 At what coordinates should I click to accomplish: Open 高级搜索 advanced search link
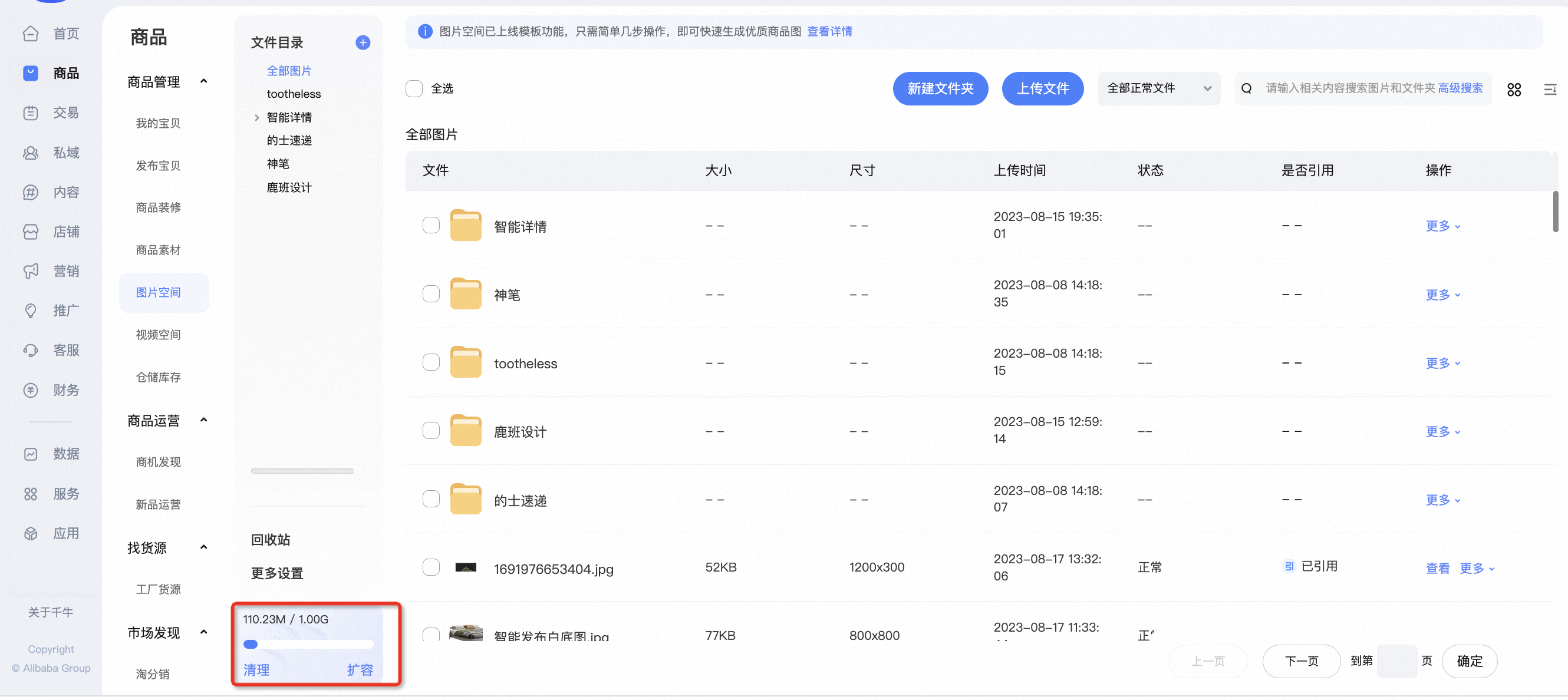coord(1460,88)
